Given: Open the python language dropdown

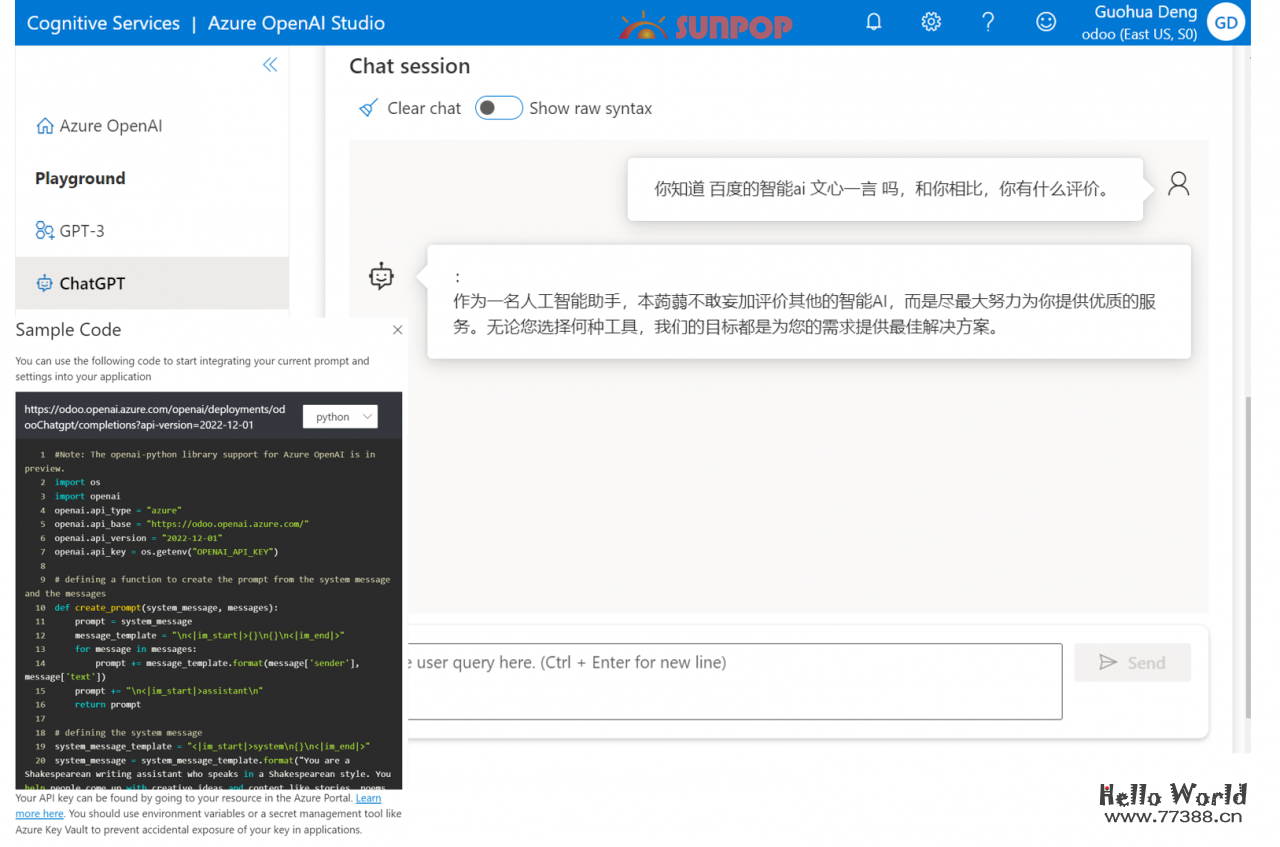Looking at the screenshot, I should [x=340, y=416].
